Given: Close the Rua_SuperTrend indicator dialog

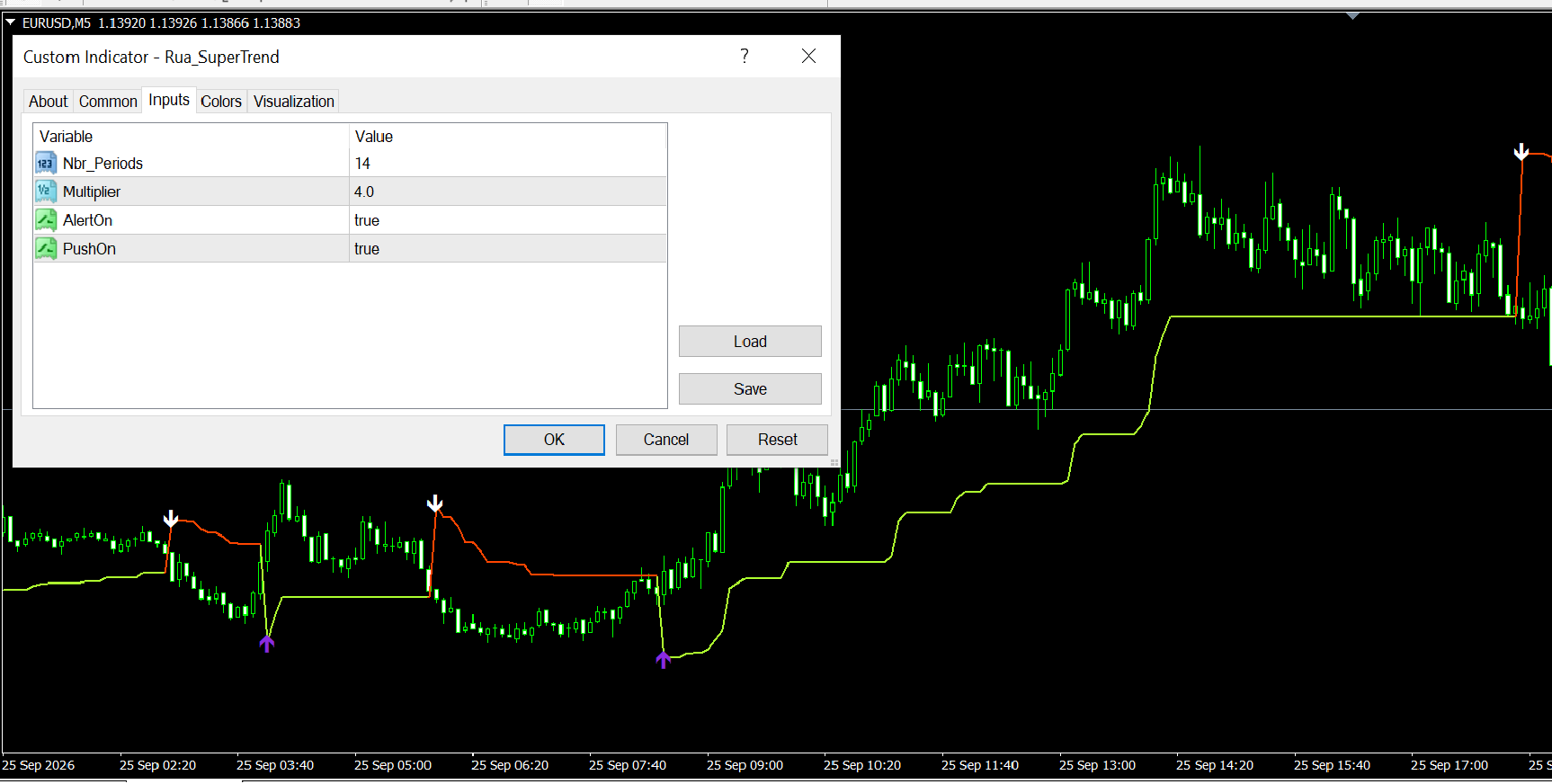Looking at the screenshot, I should pos(808,56).
